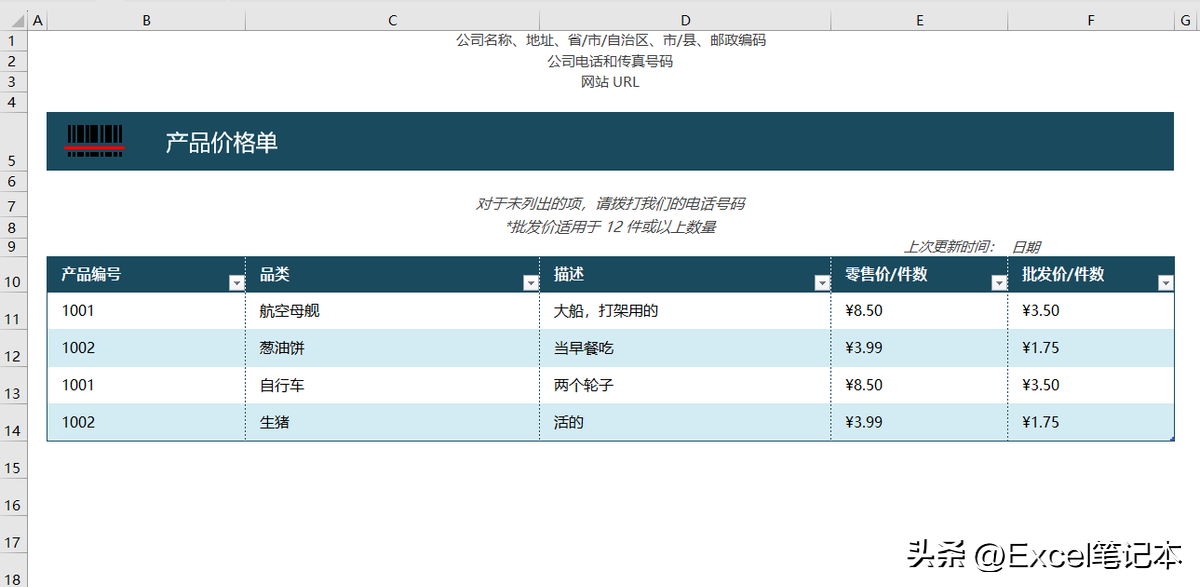1200x587 pixels.
Task: Select cell containing 活的
Action: click(x=685, y=422)
